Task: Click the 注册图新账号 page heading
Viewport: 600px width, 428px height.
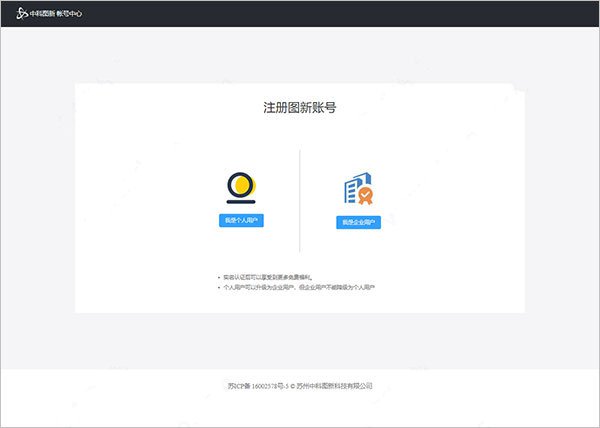Action: coord(299,107)
